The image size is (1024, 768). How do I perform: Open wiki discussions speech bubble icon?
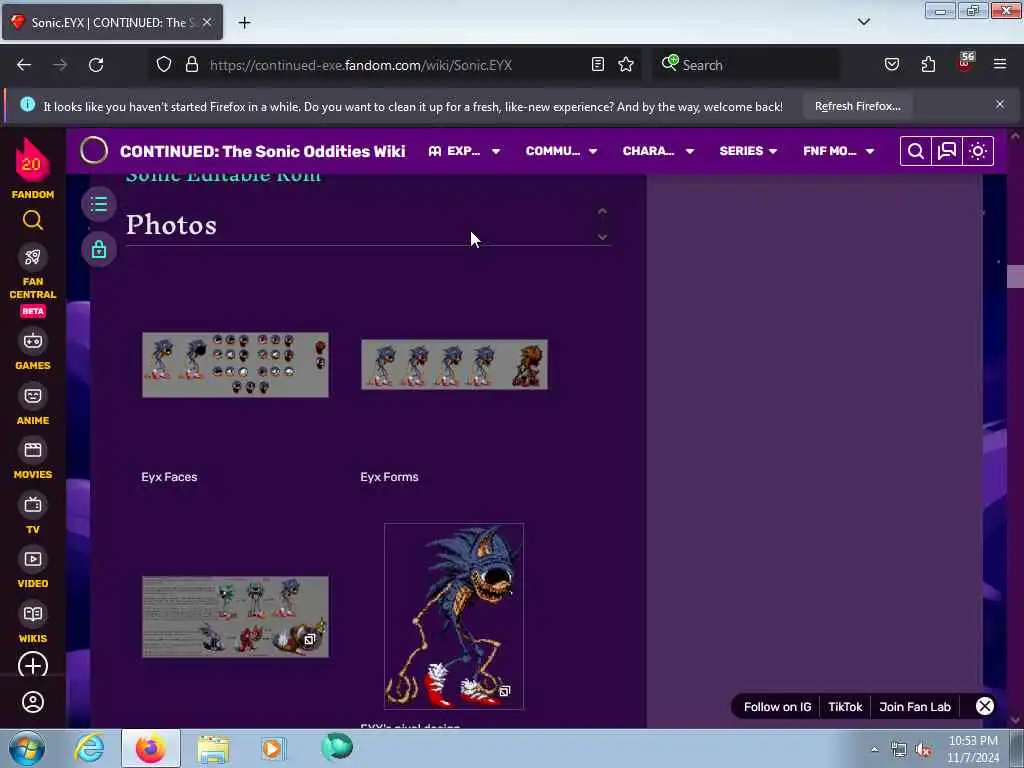pos(946,152)
